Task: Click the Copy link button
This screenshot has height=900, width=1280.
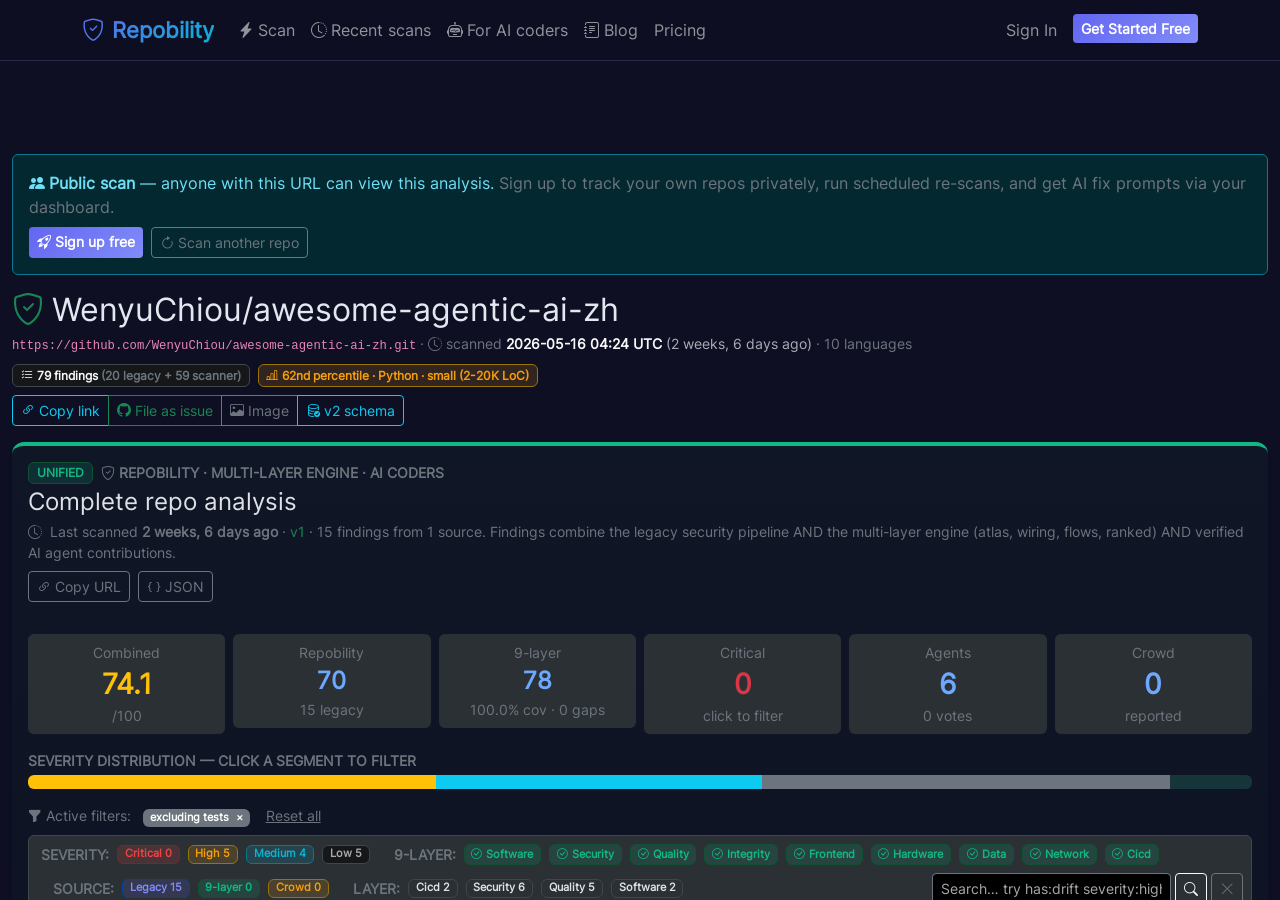Action: 60,410
